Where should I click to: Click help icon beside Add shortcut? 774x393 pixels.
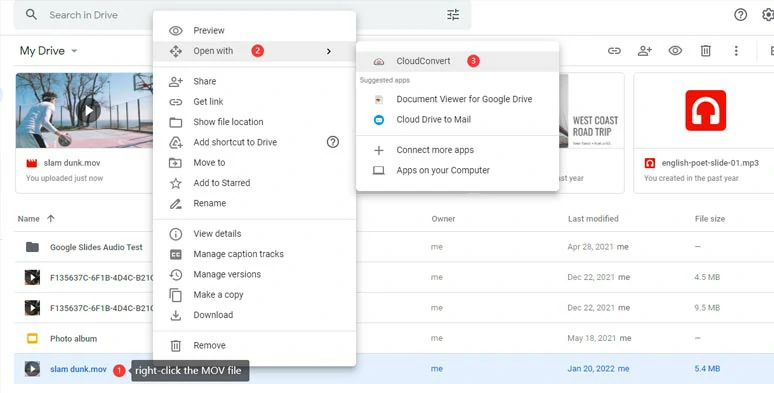[333, 142]
